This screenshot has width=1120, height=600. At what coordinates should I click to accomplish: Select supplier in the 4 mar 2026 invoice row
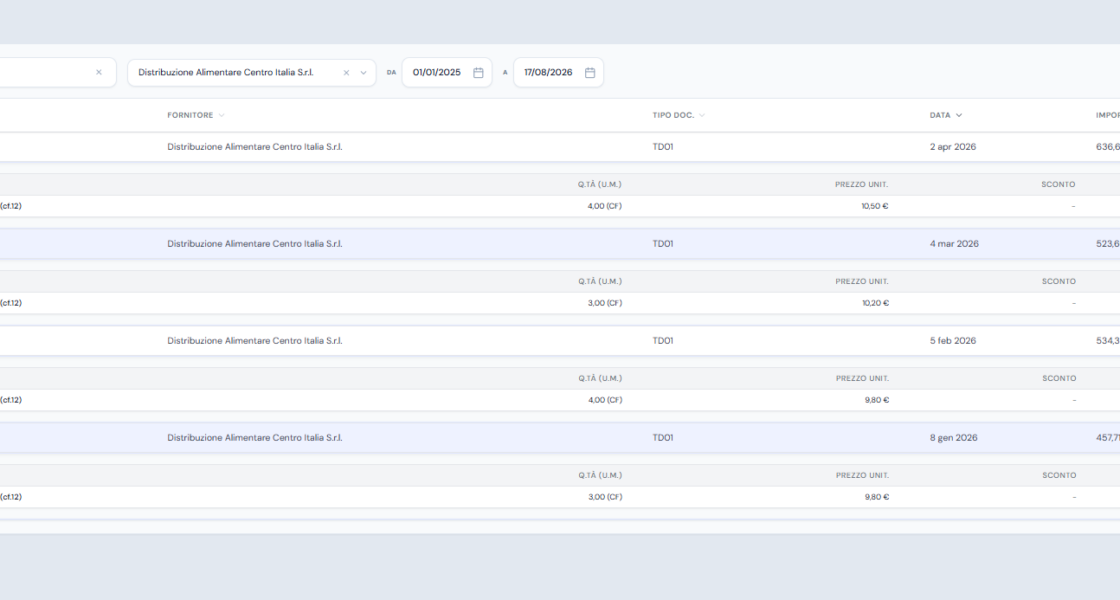(255, 244)
